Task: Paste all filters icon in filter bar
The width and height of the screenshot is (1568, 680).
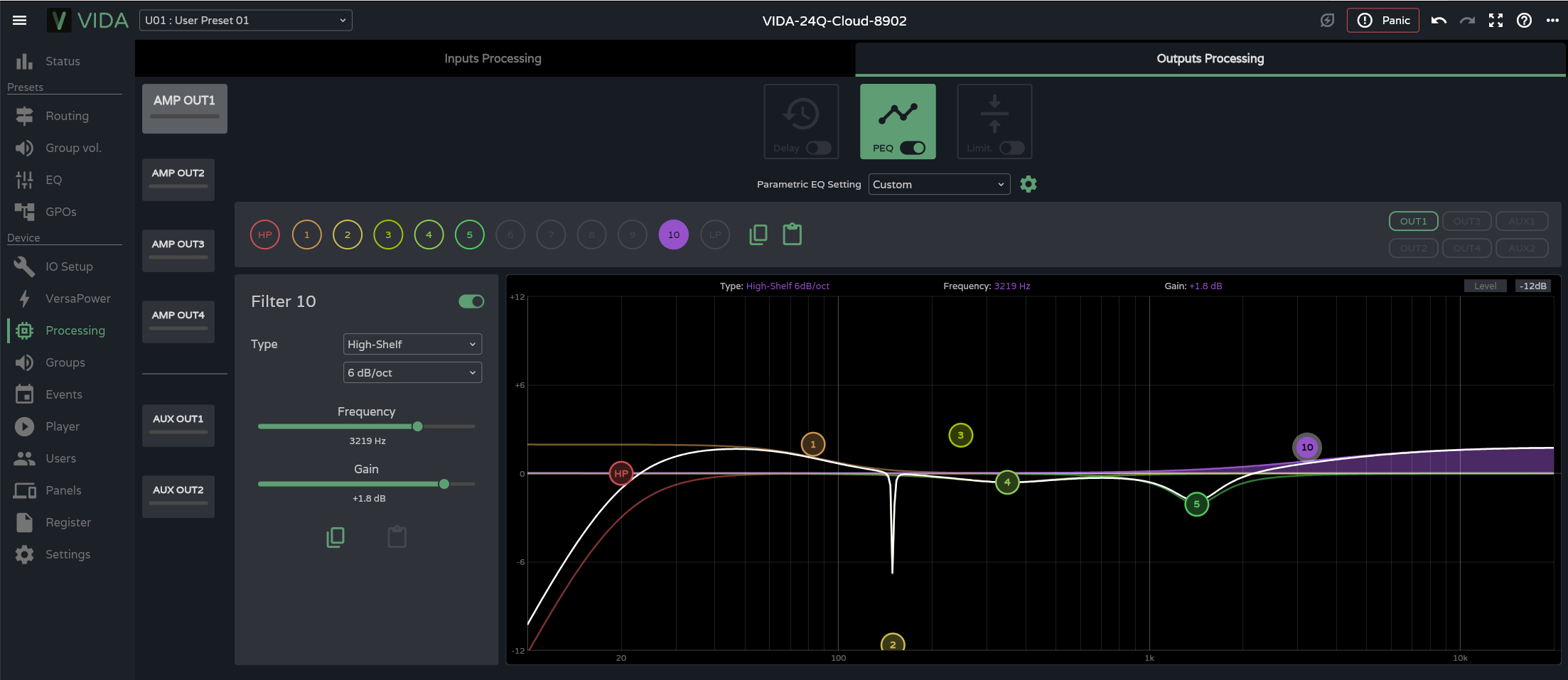Action: (792, 234)
